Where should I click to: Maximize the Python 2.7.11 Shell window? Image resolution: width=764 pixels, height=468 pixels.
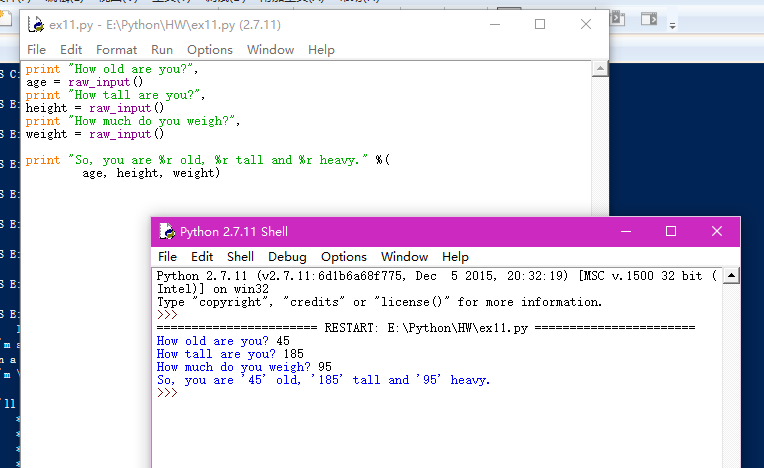pyautogui.click(x=671, y=231)
